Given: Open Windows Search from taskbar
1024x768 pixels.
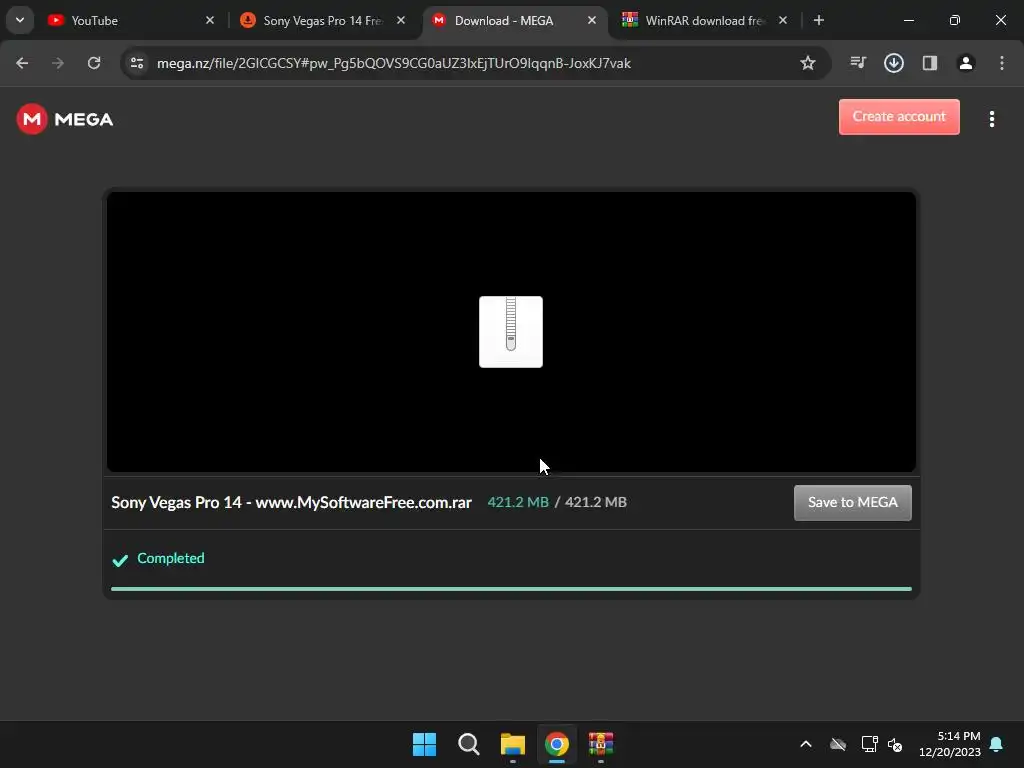Looking at the screenshot, I should pos(469,744).
